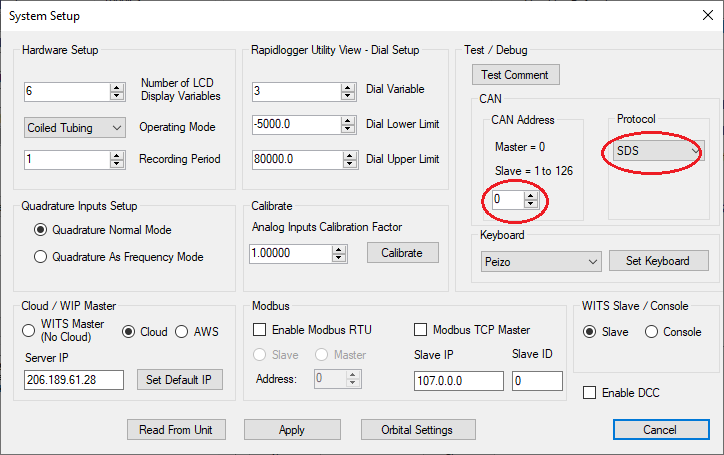Viewport: 724px width, 455px height.
Task: Click the Recording Period input field
Action: tap(67, 160)
